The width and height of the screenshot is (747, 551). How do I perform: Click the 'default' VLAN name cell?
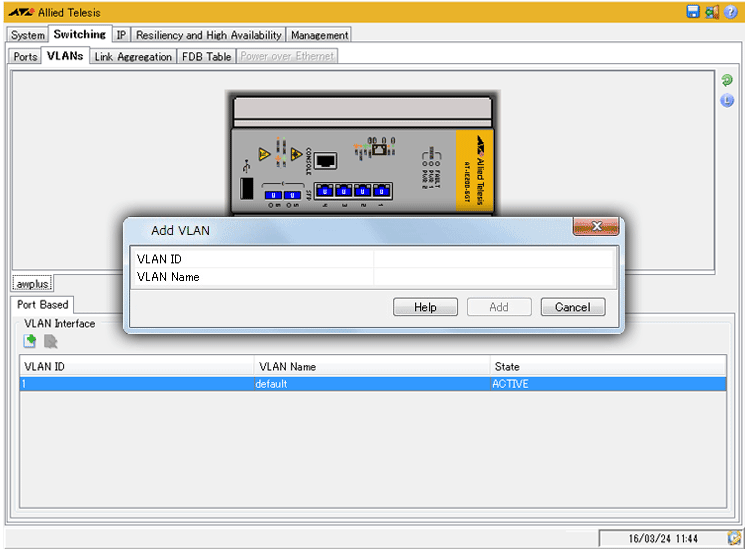(372, 384)
